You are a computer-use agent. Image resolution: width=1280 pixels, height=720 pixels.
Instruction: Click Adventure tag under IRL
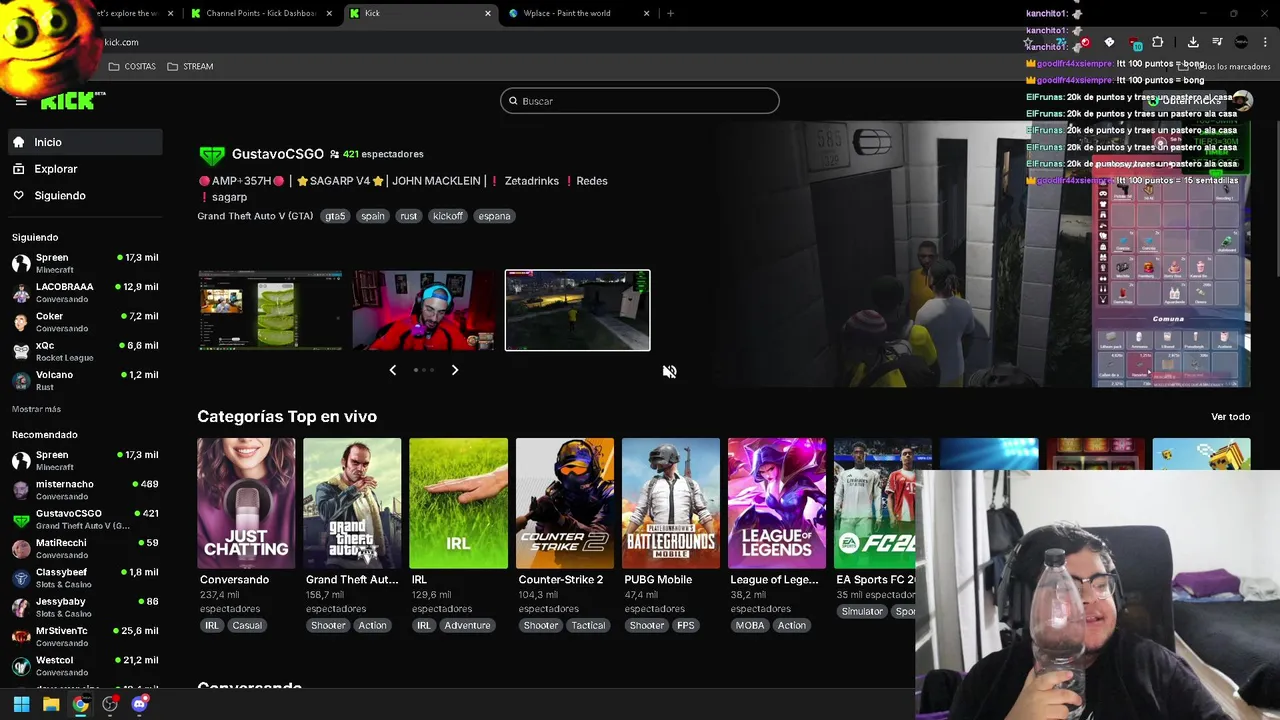coord(467,626)
